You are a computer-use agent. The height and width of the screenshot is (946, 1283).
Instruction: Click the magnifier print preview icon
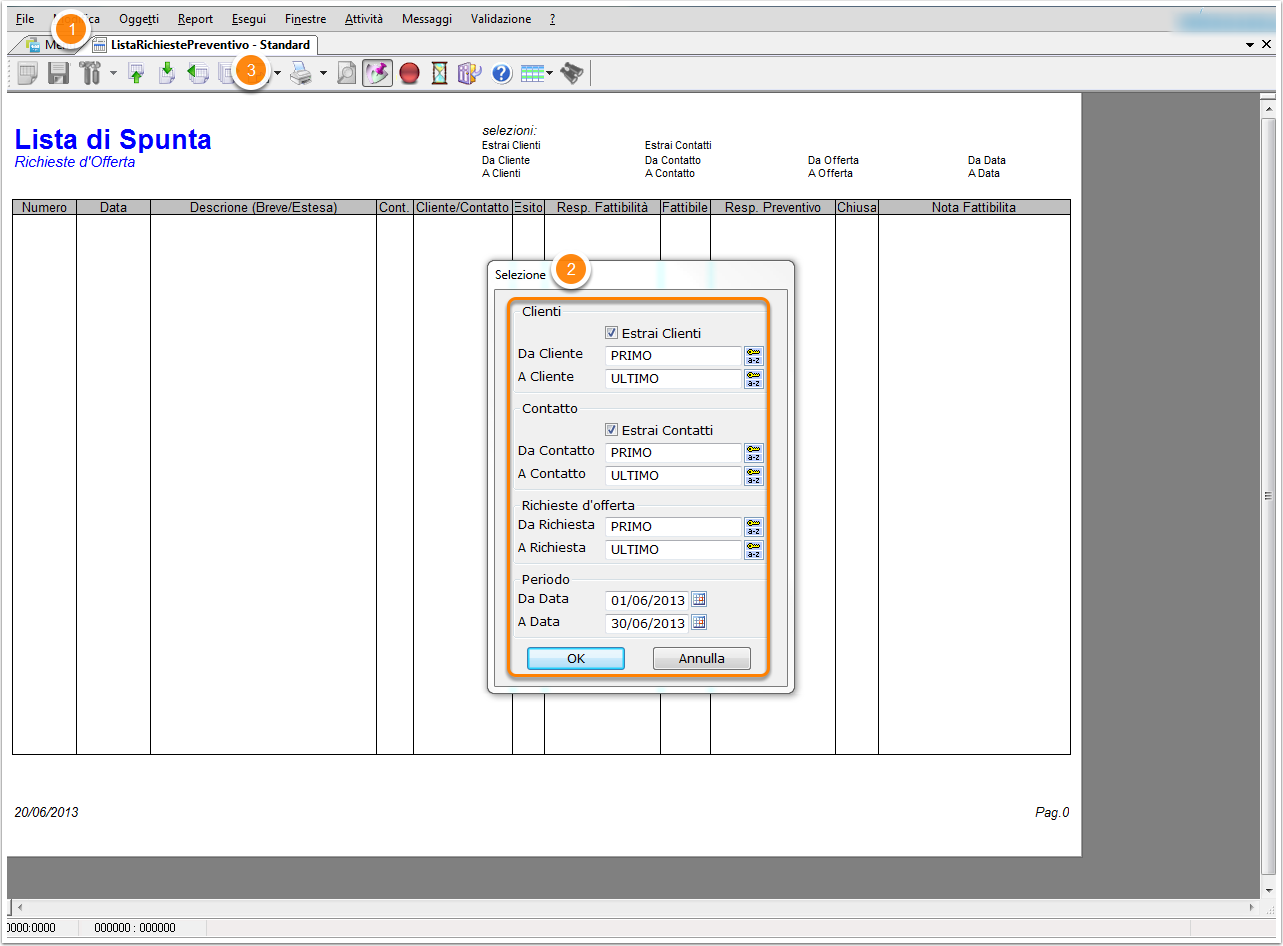tap(347, 74)
